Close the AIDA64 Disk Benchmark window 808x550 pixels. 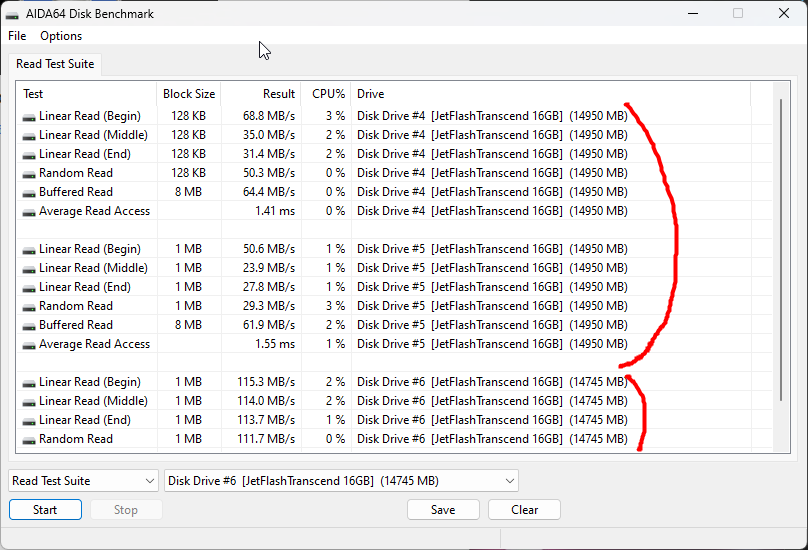click(x=784, y=13)
